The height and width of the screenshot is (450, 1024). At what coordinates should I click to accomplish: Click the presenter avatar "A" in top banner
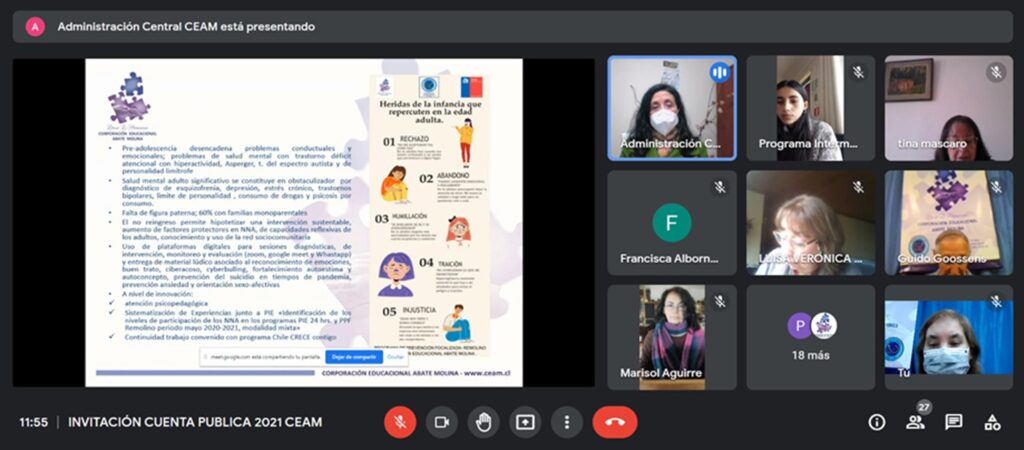coord(35,27)
